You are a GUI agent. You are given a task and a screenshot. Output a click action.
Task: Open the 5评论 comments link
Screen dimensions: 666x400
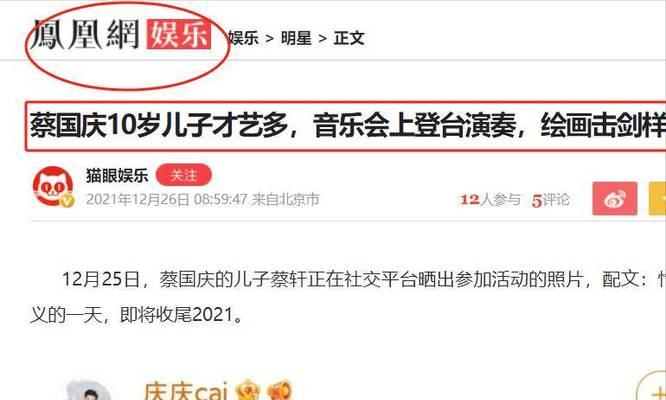[550, 200]
